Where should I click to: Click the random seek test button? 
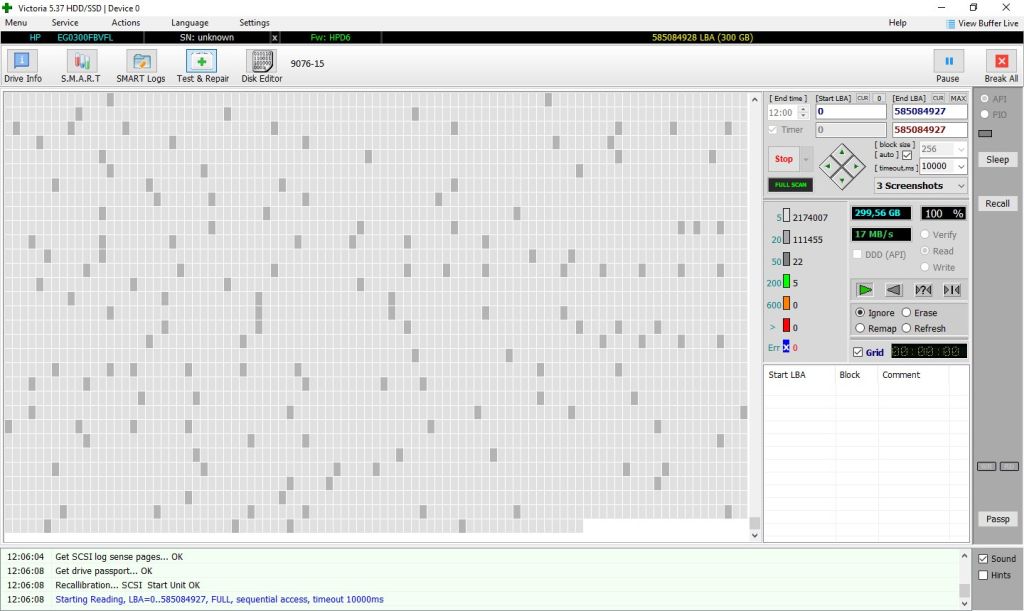pyautogui.click(x=923, y=290)
